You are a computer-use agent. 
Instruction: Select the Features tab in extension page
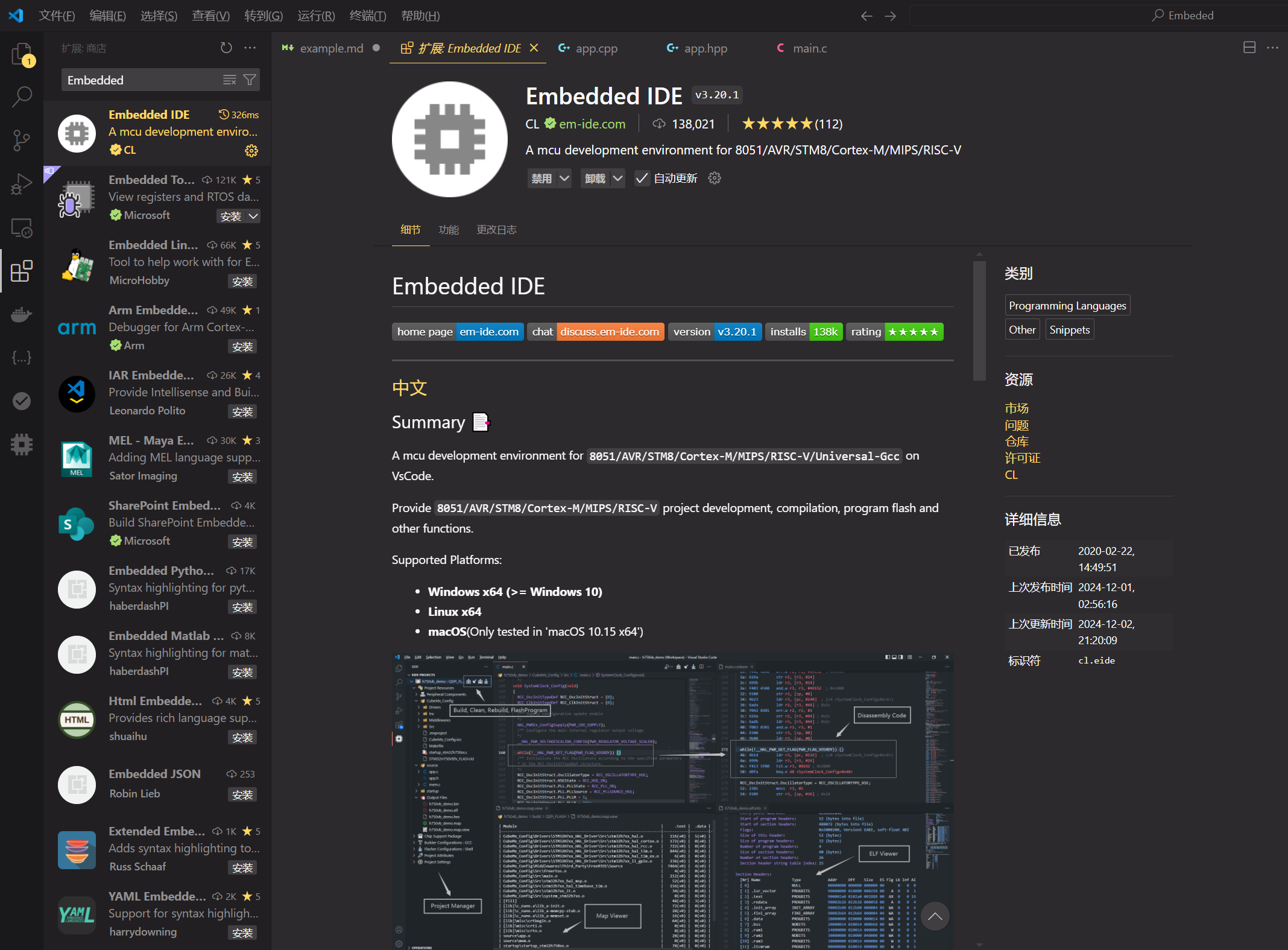(449, 230)
